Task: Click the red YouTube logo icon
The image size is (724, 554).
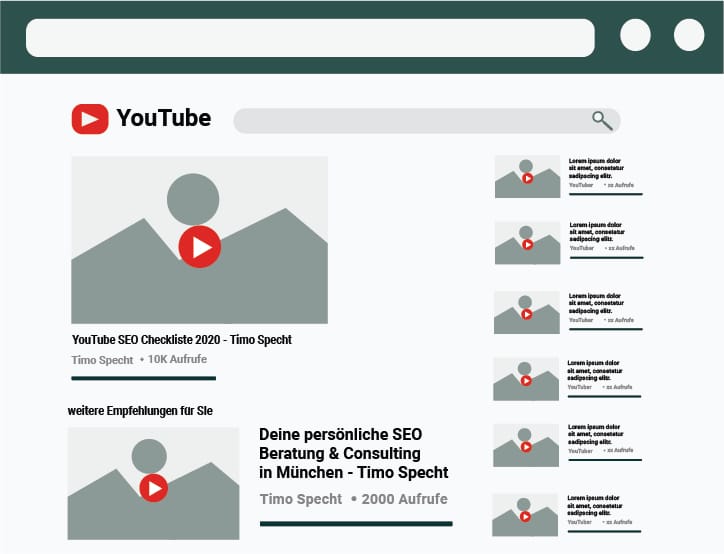Action: coord(90,119)
